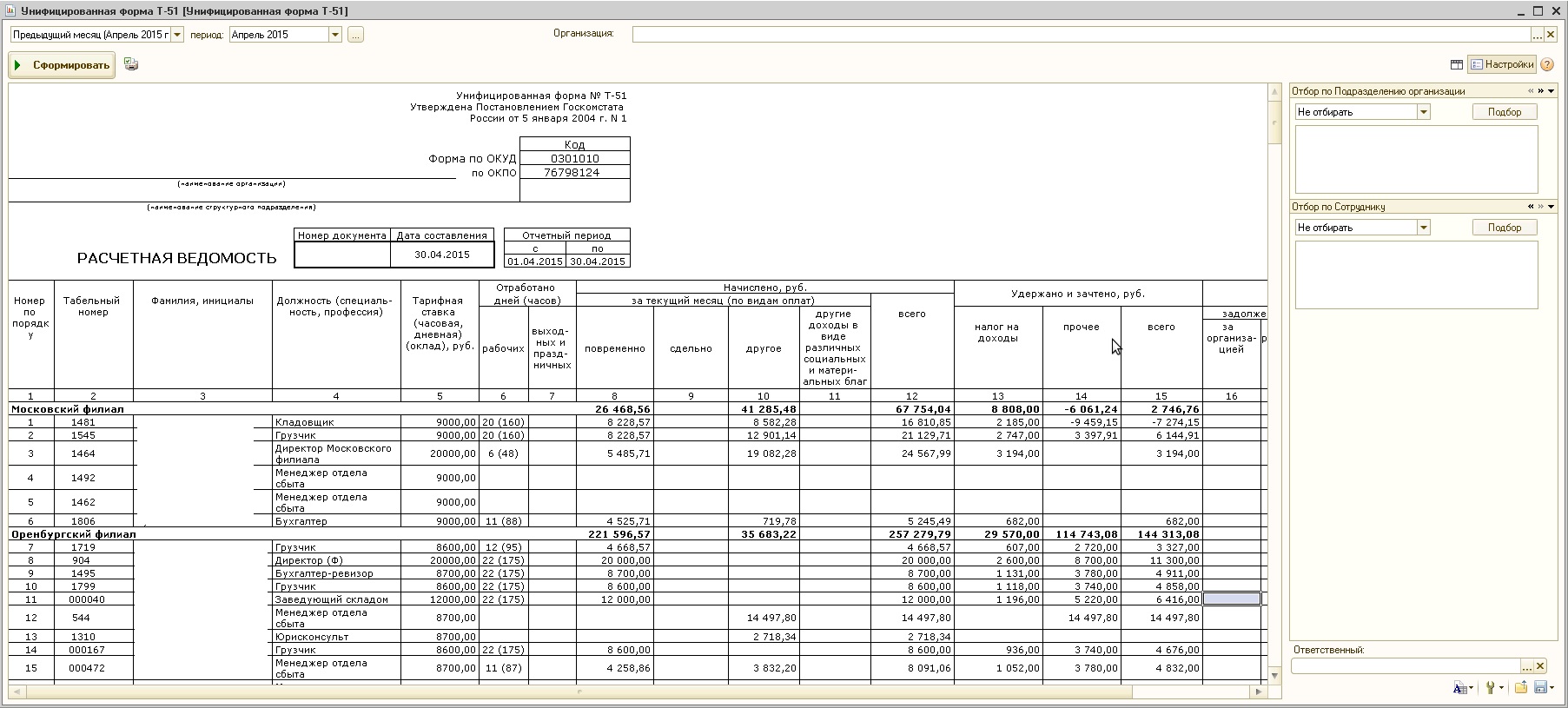This screenshot has height=708, width=1568.
Task: Click into the Ответственный input field
Action: click(x=1406, y=666)
